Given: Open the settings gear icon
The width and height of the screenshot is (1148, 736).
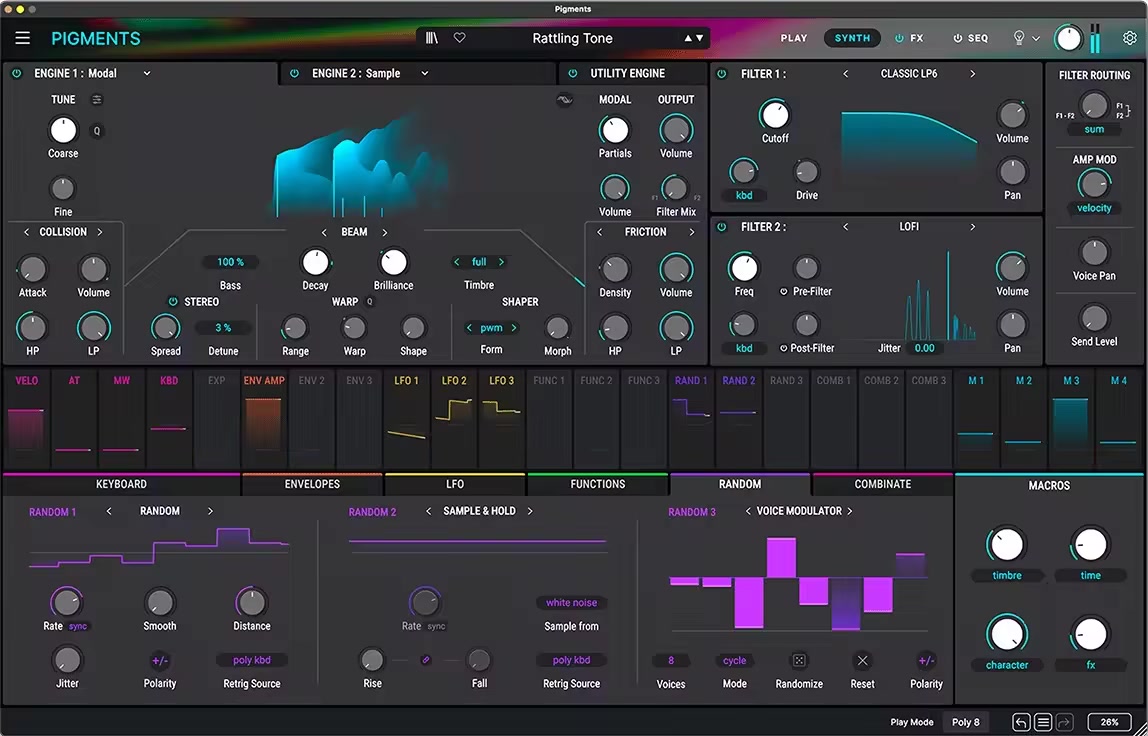Looking at the screenshot, I should 1129,38.
